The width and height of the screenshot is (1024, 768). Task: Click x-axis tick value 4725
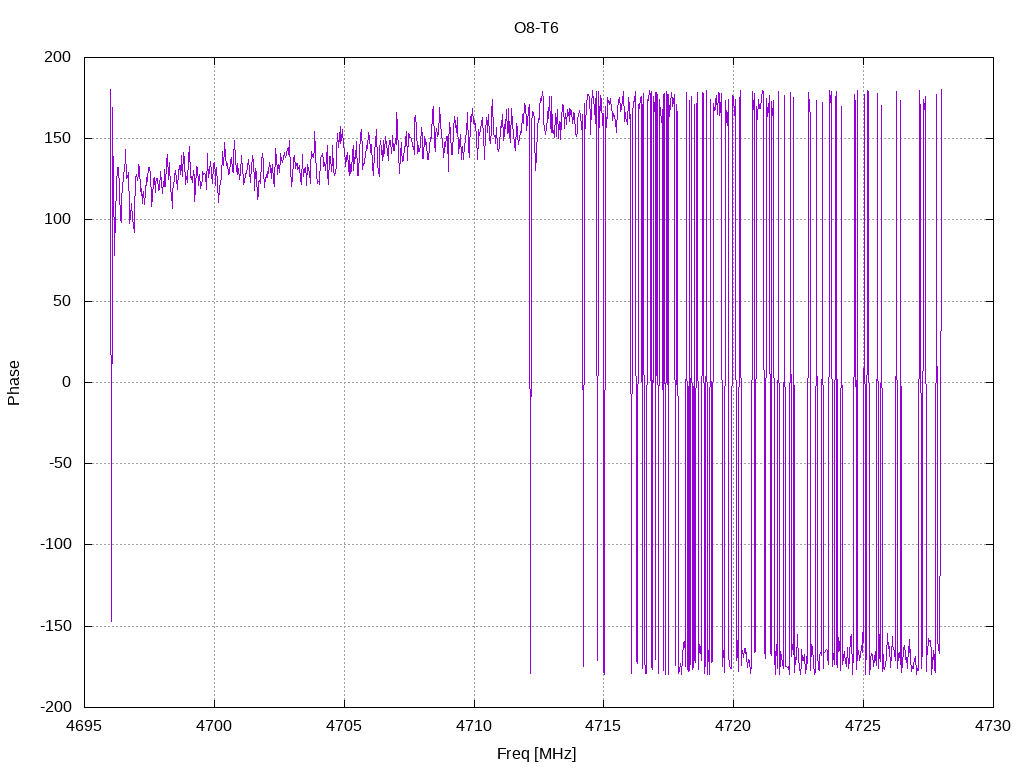[863, 726]
